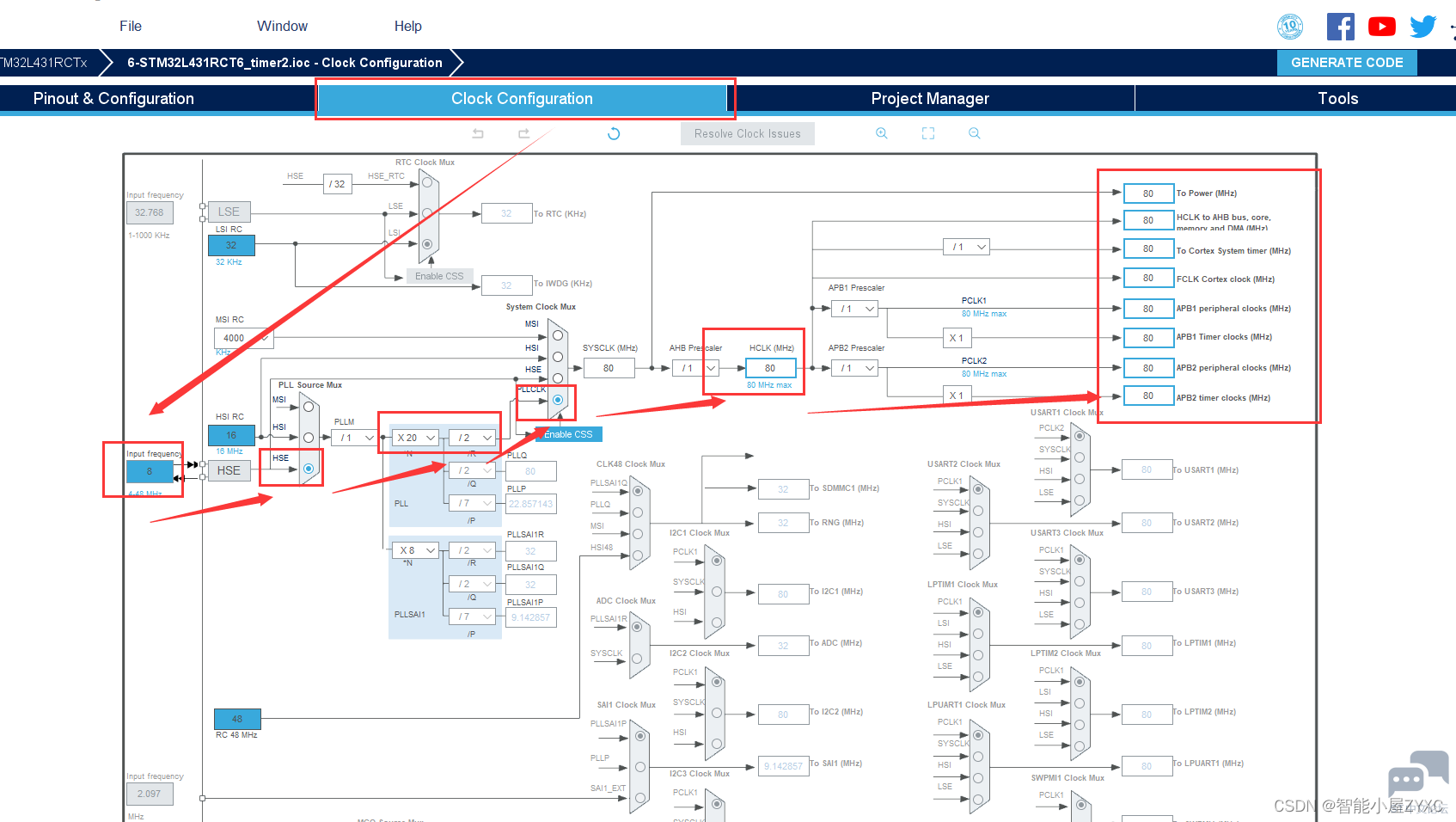Open the Window menu

point(282,27)
